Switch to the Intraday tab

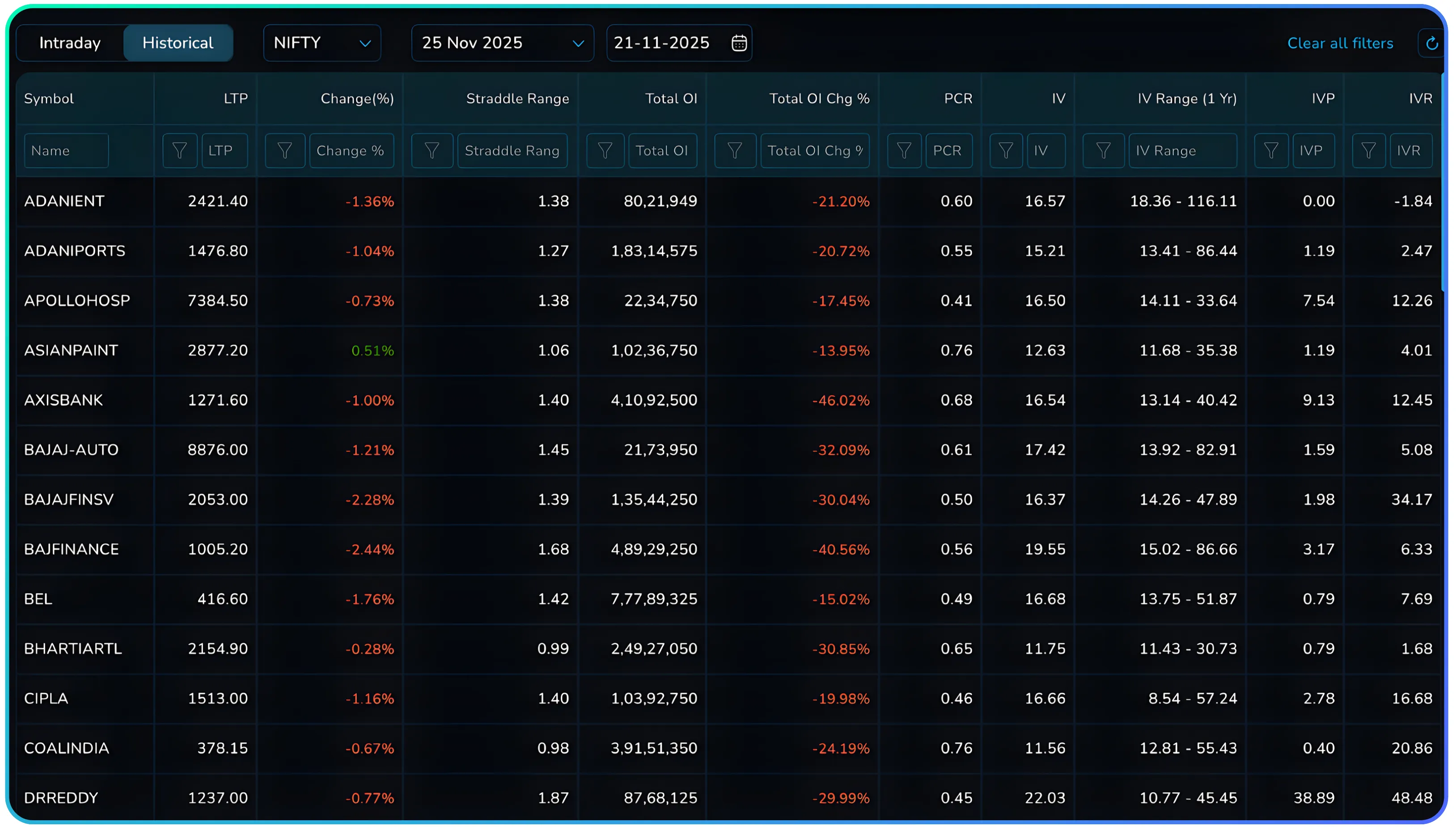pyautogui.click(x=70, y=43)
